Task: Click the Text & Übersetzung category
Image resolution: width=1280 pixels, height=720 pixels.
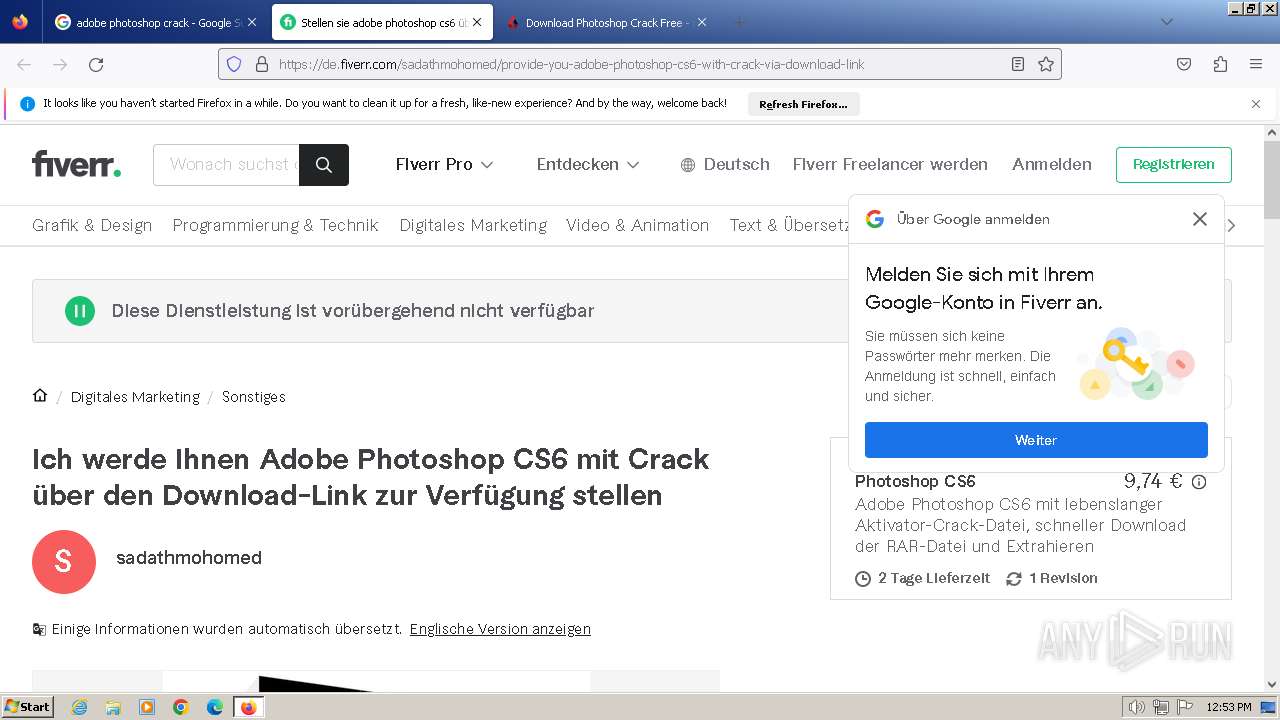Action: point(789,225)
